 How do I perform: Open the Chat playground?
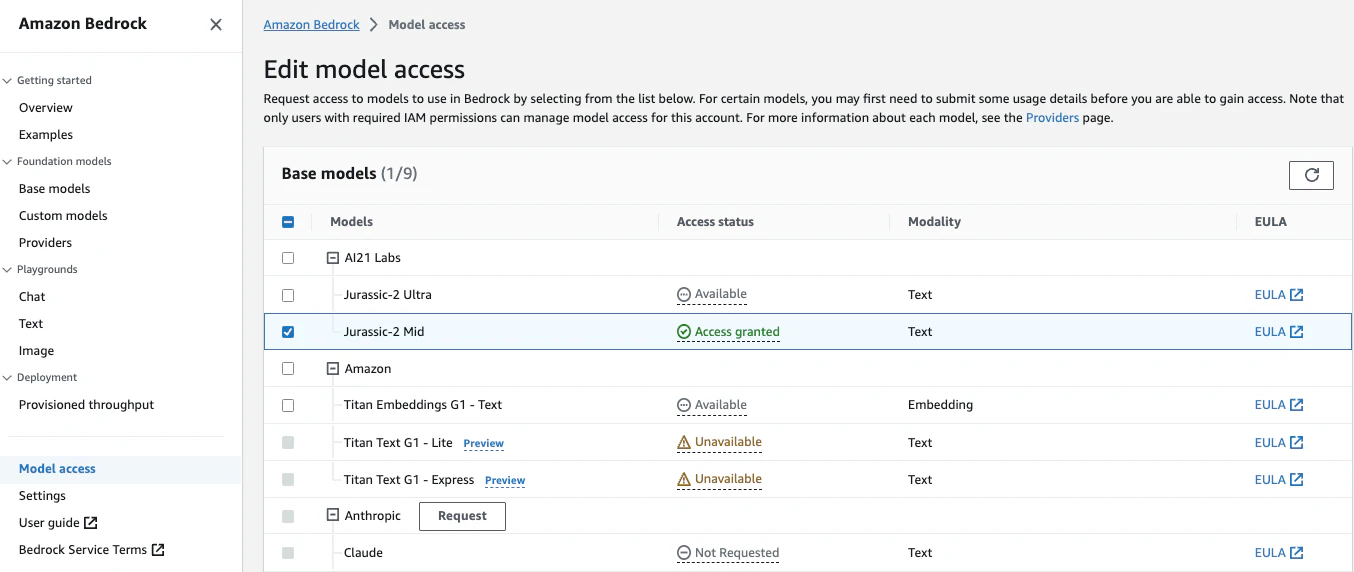(x=32, y=297)
